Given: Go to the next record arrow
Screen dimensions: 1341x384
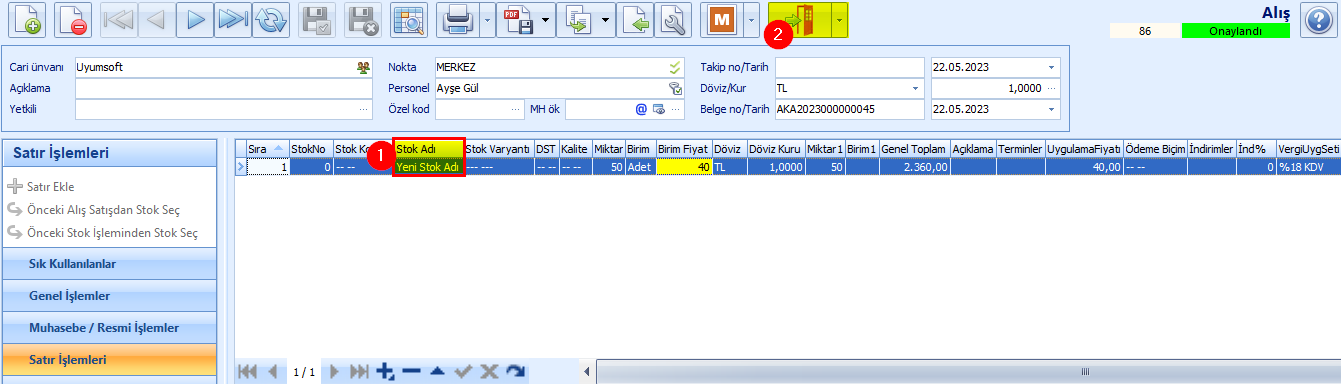Looking at the screenshot, I should [196, 20].
